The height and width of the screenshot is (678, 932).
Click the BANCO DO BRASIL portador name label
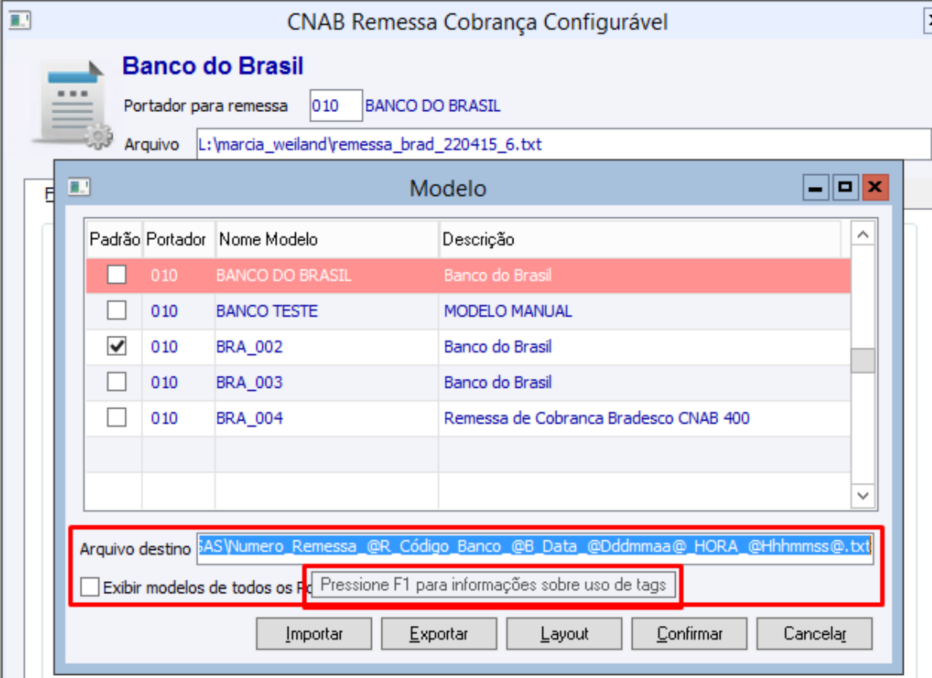click(x=433, y=106)
